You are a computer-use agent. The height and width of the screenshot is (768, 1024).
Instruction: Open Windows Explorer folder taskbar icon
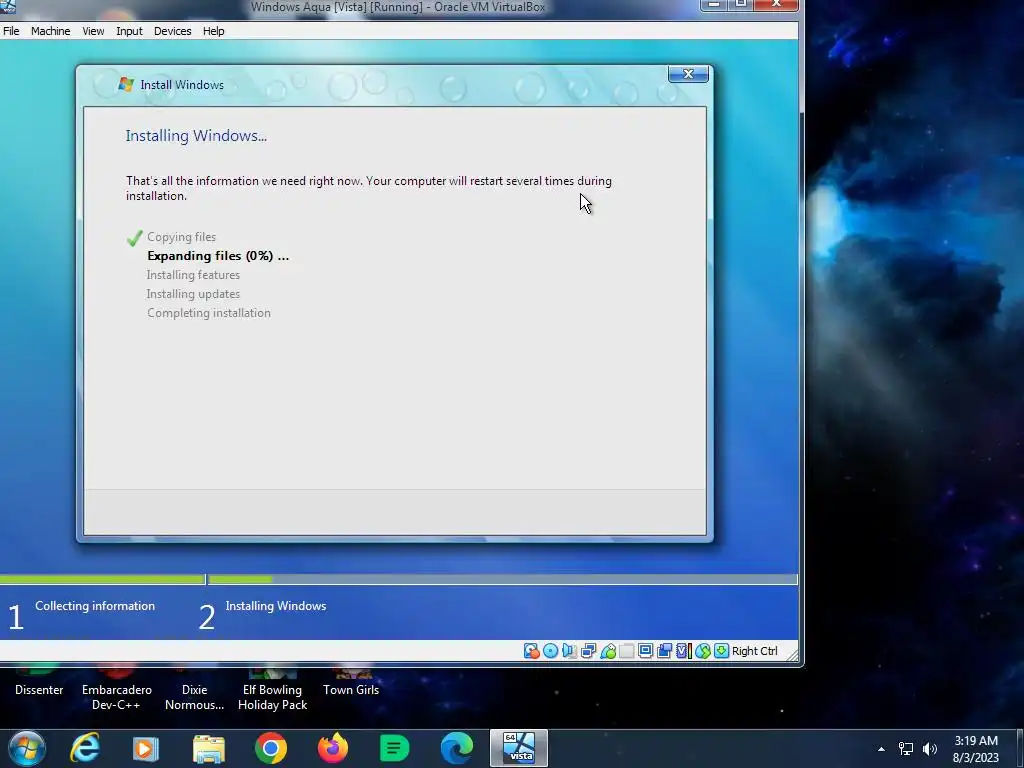[208, 748]
